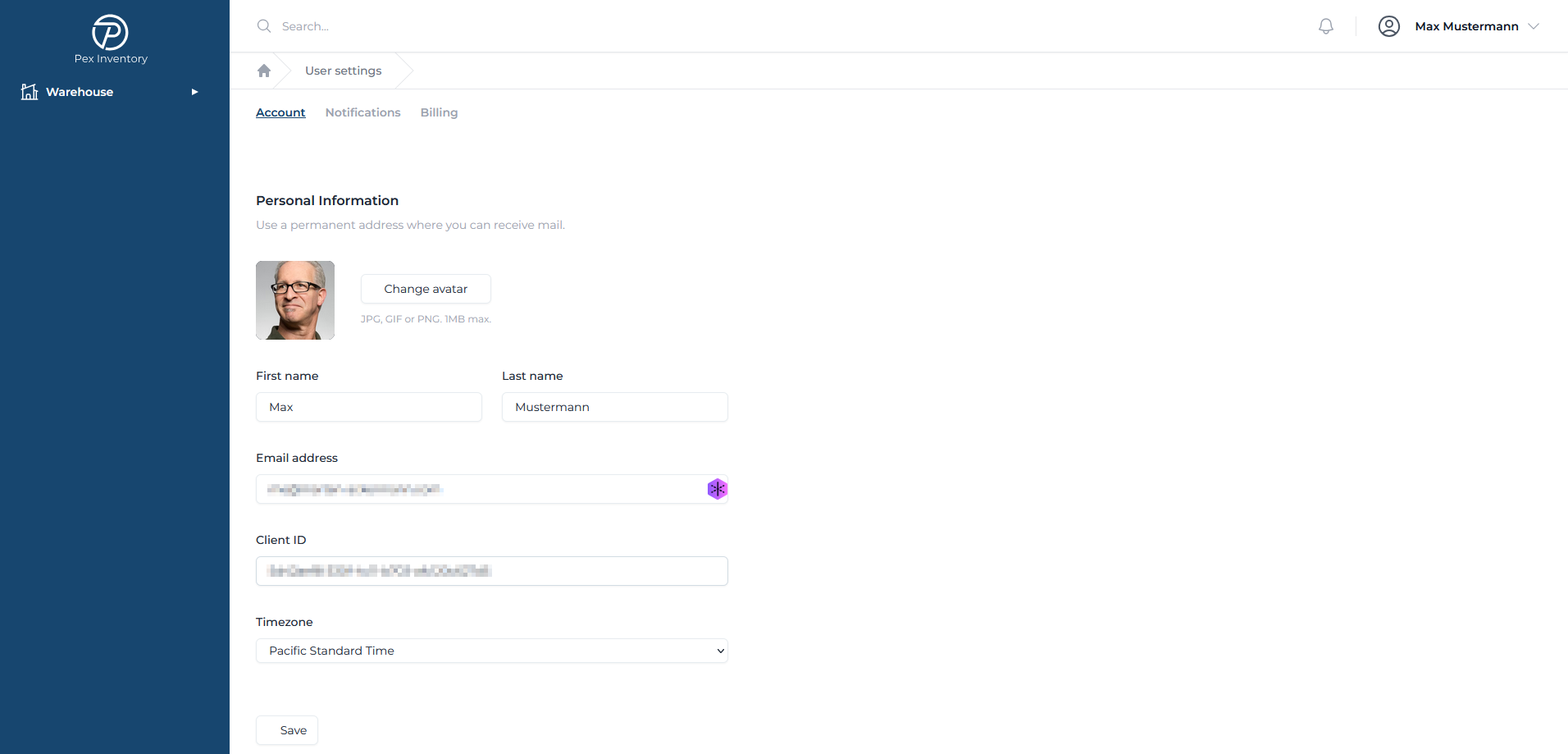Click the Save button

point(287,730)
